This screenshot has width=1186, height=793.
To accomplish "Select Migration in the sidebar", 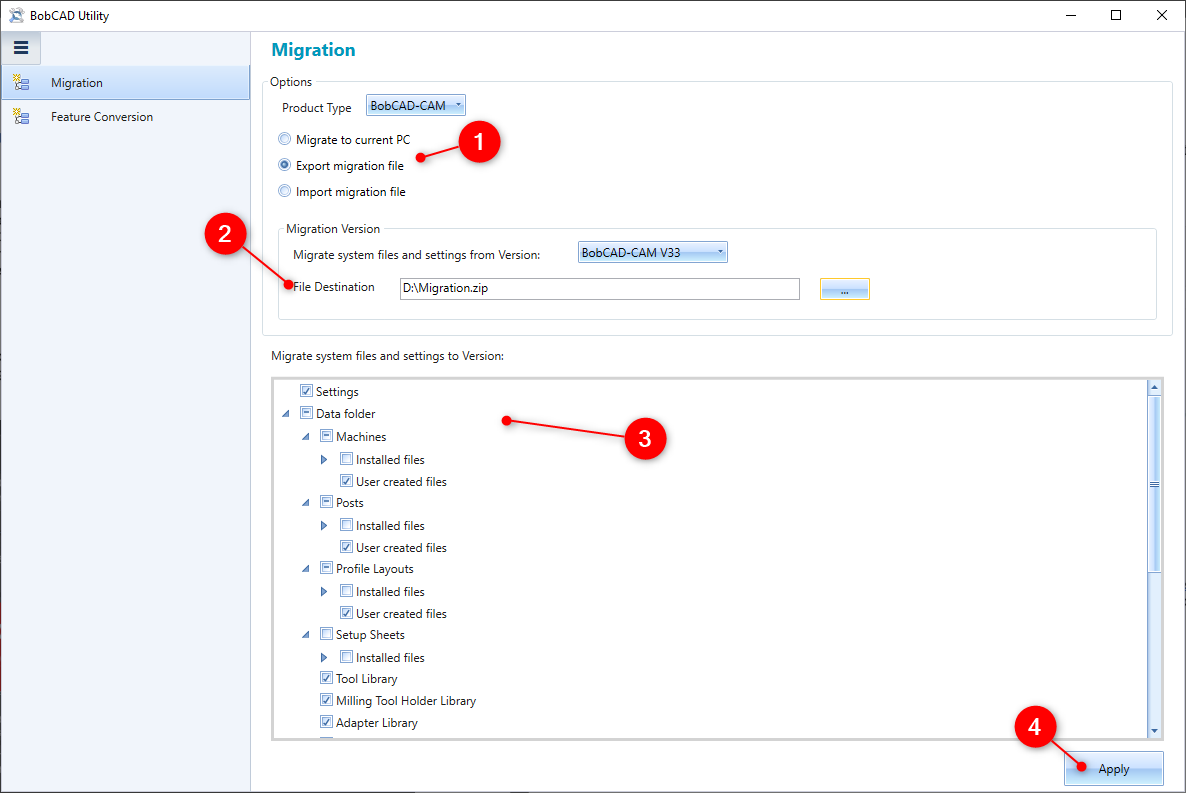I will (x=125, y=82).
